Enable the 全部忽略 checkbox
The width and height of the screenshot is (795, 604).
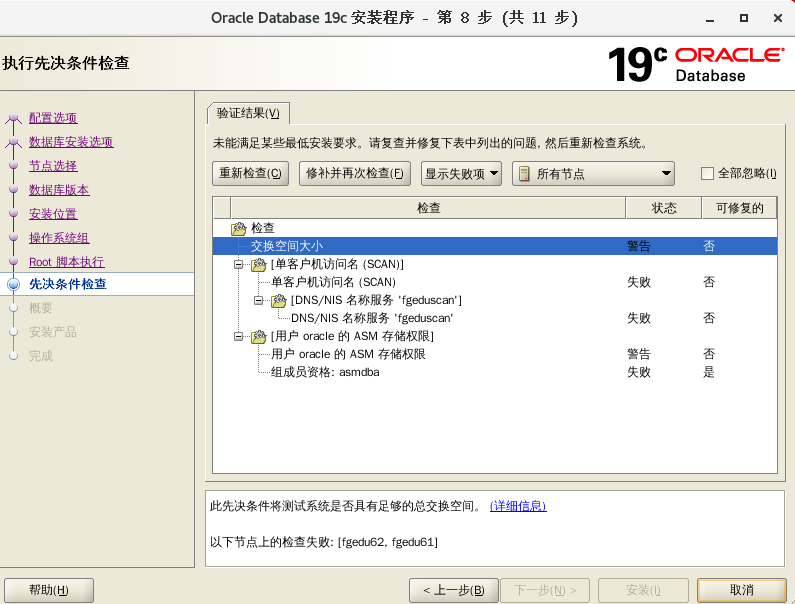click(x=707, y=173)
